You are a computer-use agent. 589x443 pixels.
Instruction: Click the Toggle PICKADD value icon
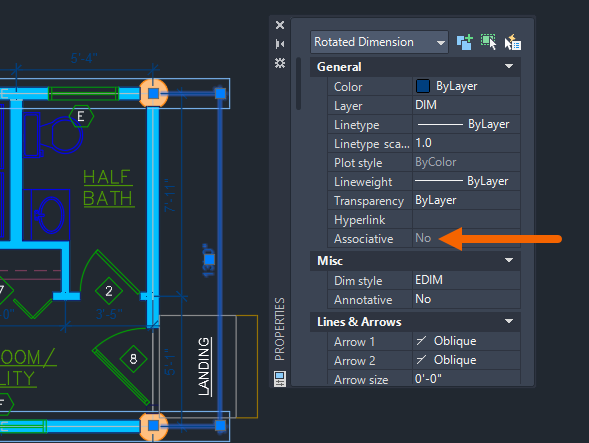pyautogui.click(x=465, y=42)
